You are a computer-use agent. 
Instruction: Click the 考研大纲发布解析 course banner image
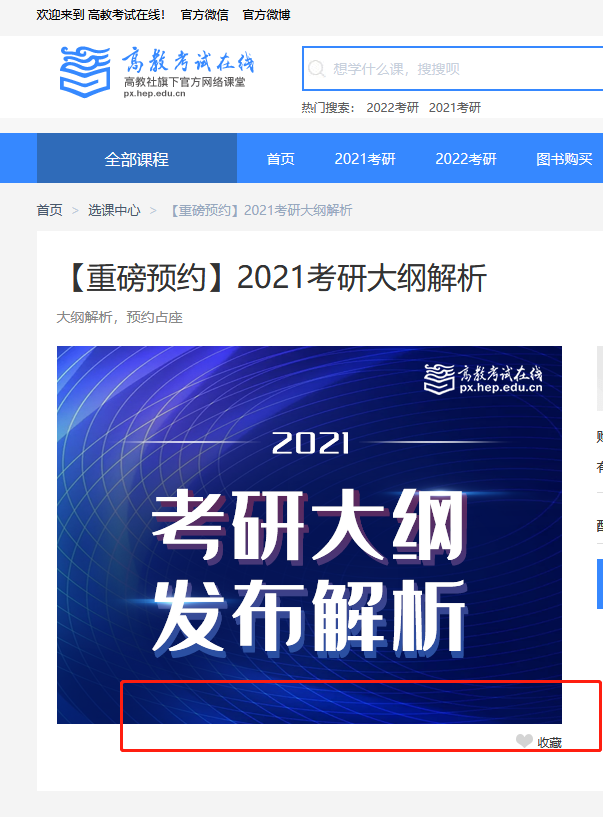point(310,535)
